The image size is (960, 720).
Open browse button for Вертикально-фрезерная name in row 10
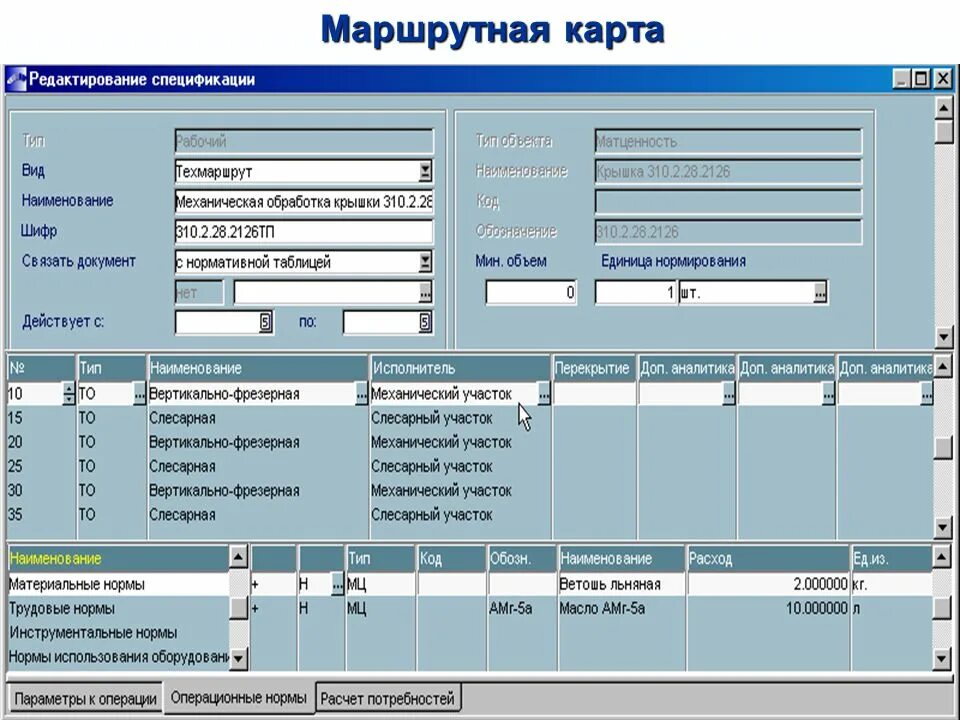point(362,394)
